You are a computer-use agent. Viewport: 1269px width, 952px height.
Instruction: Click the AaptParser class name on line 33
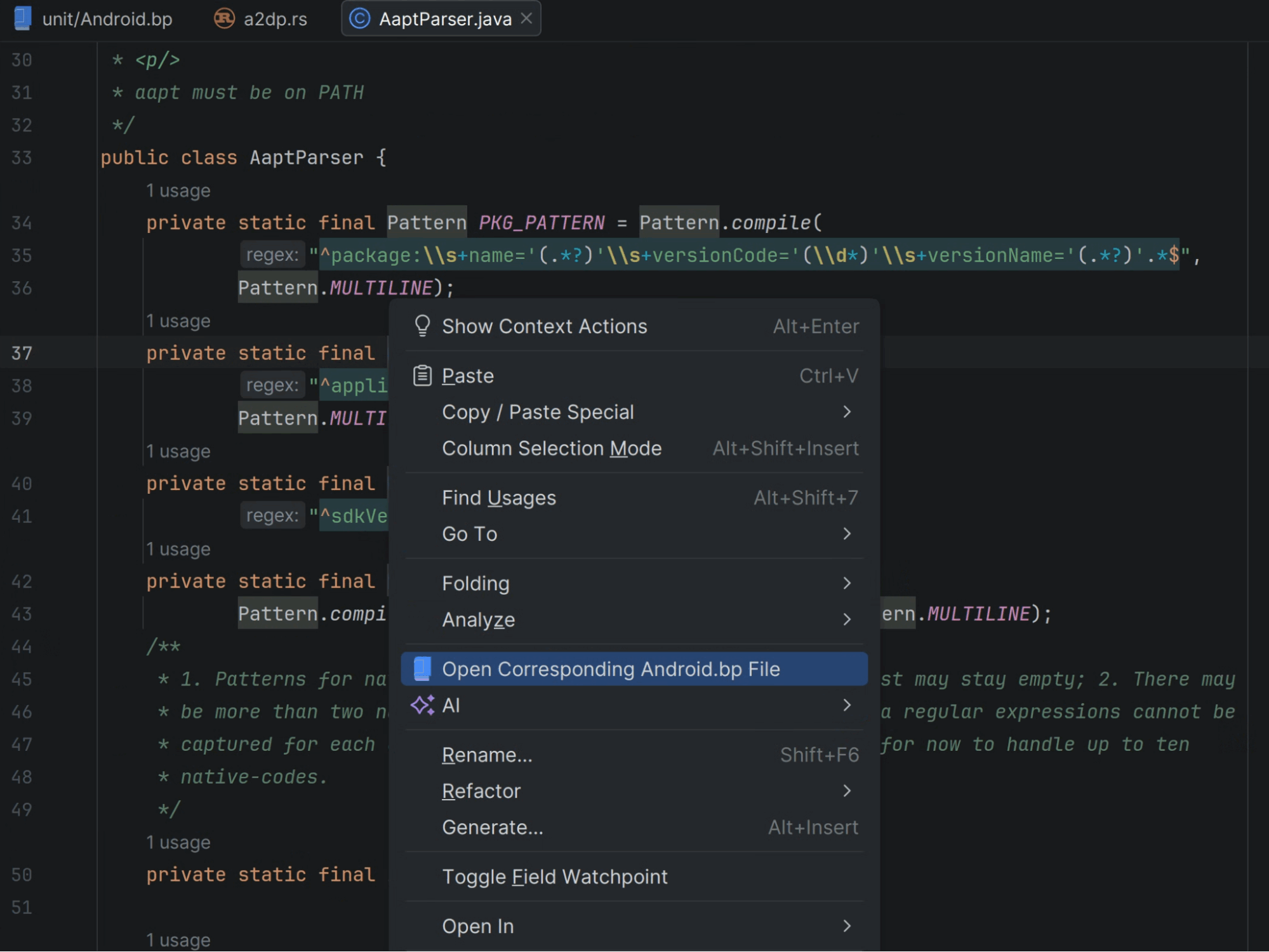pos(307,157)
